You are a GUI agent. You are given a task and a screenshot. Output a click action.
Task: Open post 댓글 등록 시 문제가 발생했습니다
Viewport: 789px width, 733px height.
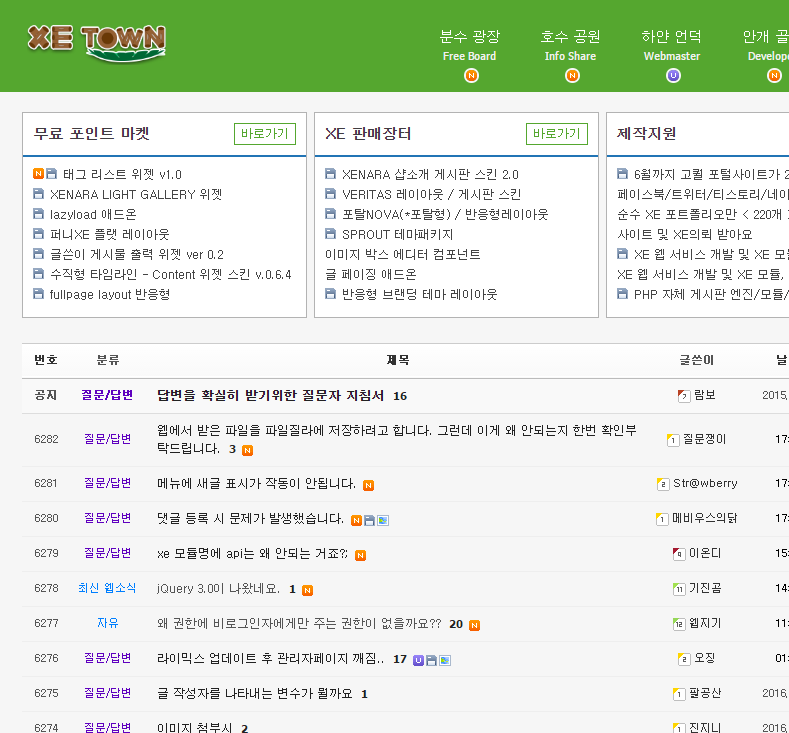(x=250, y=519)
